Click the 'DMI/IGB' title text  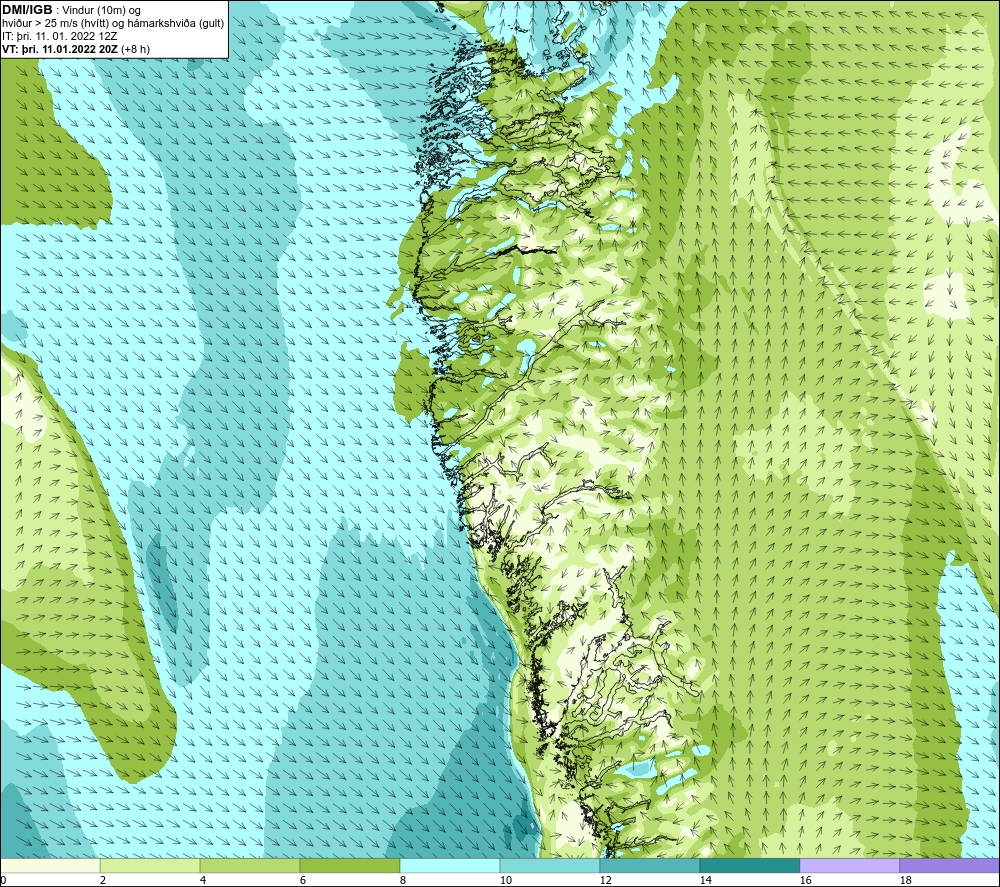(x=27, y=10)
